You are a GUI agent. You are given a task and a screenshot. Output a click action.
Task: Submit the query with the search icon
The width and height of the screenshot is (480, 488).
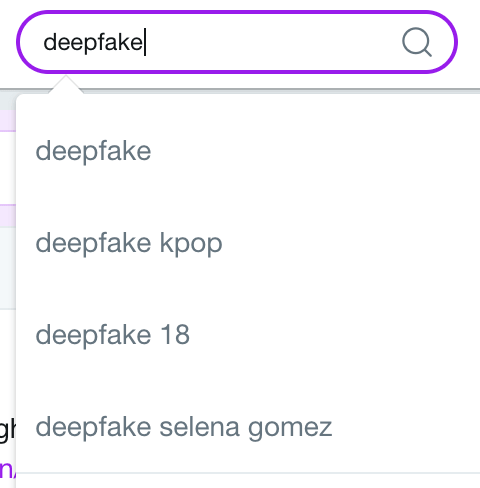tap(417, 42)
